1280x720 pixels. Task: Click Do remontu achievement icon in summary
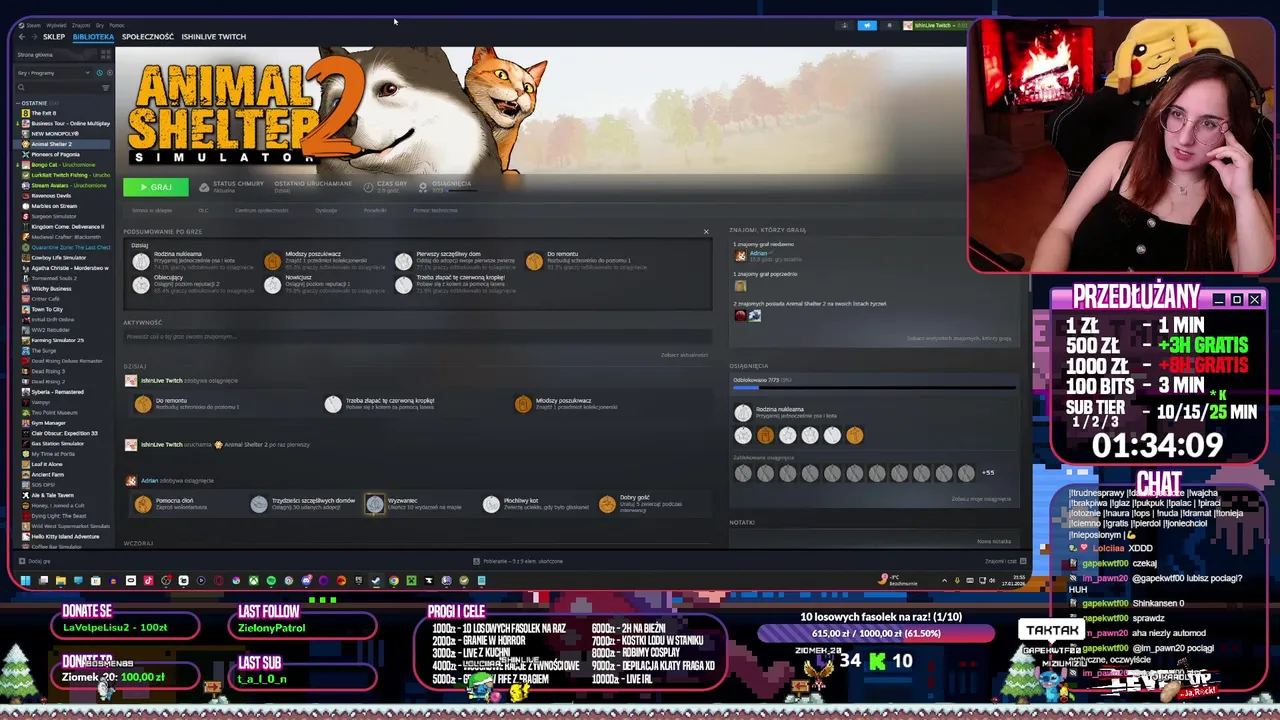coord(534,262)
